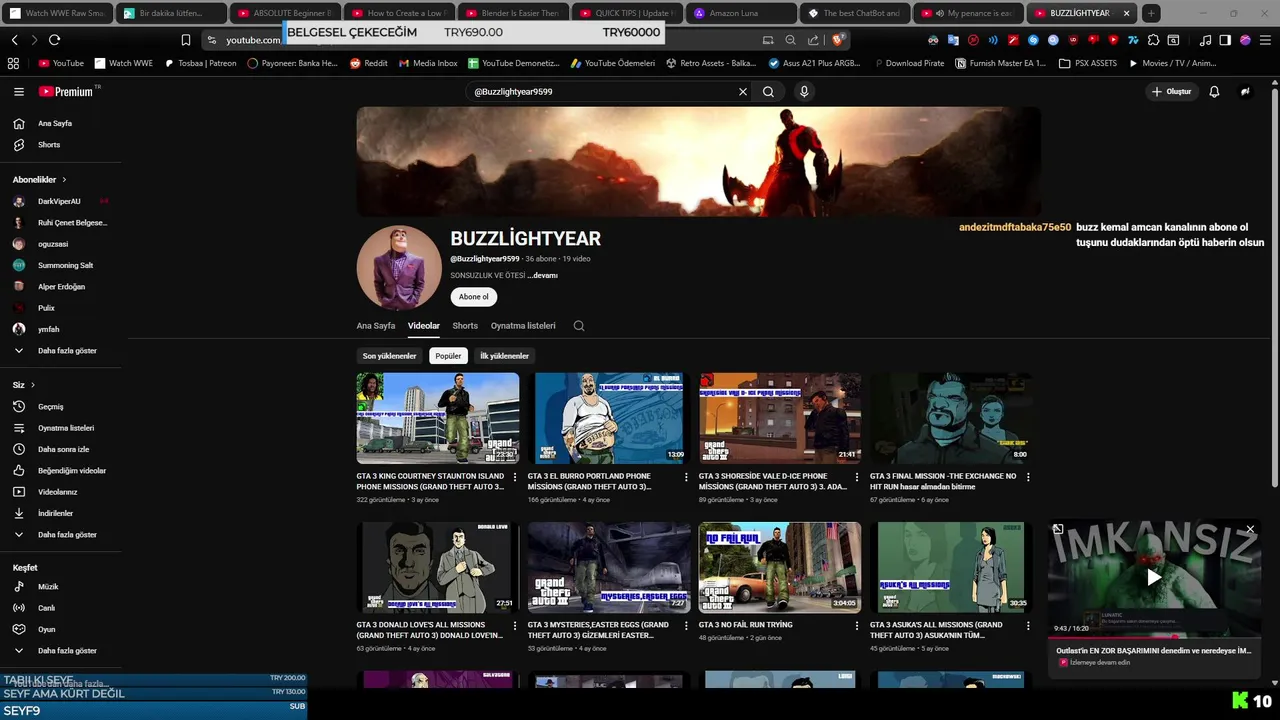This screenshot has width=1280, height=720.
Task: Select the Popüler filter chip
Action: pos(448,356)
